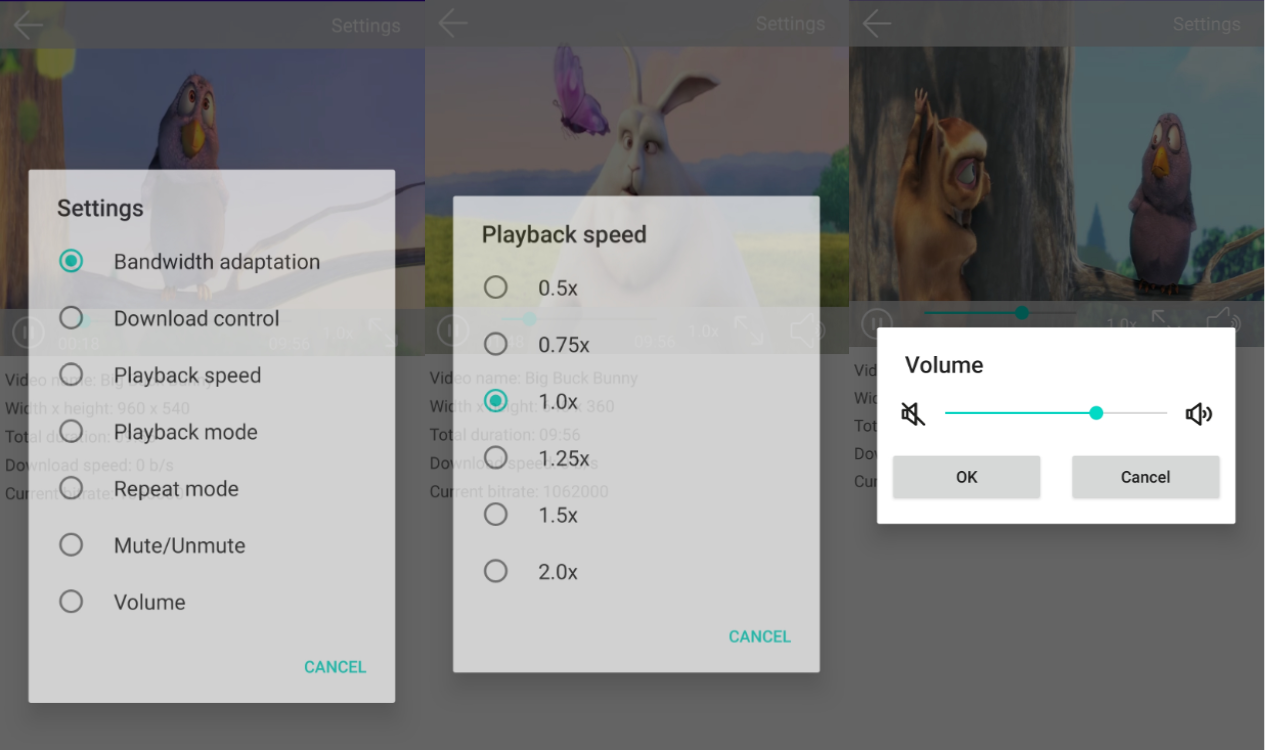The width and height of the screenshot is (1265, 750).
Task: Tap fullscreen icon in middle video player
Action: (750, 330)
